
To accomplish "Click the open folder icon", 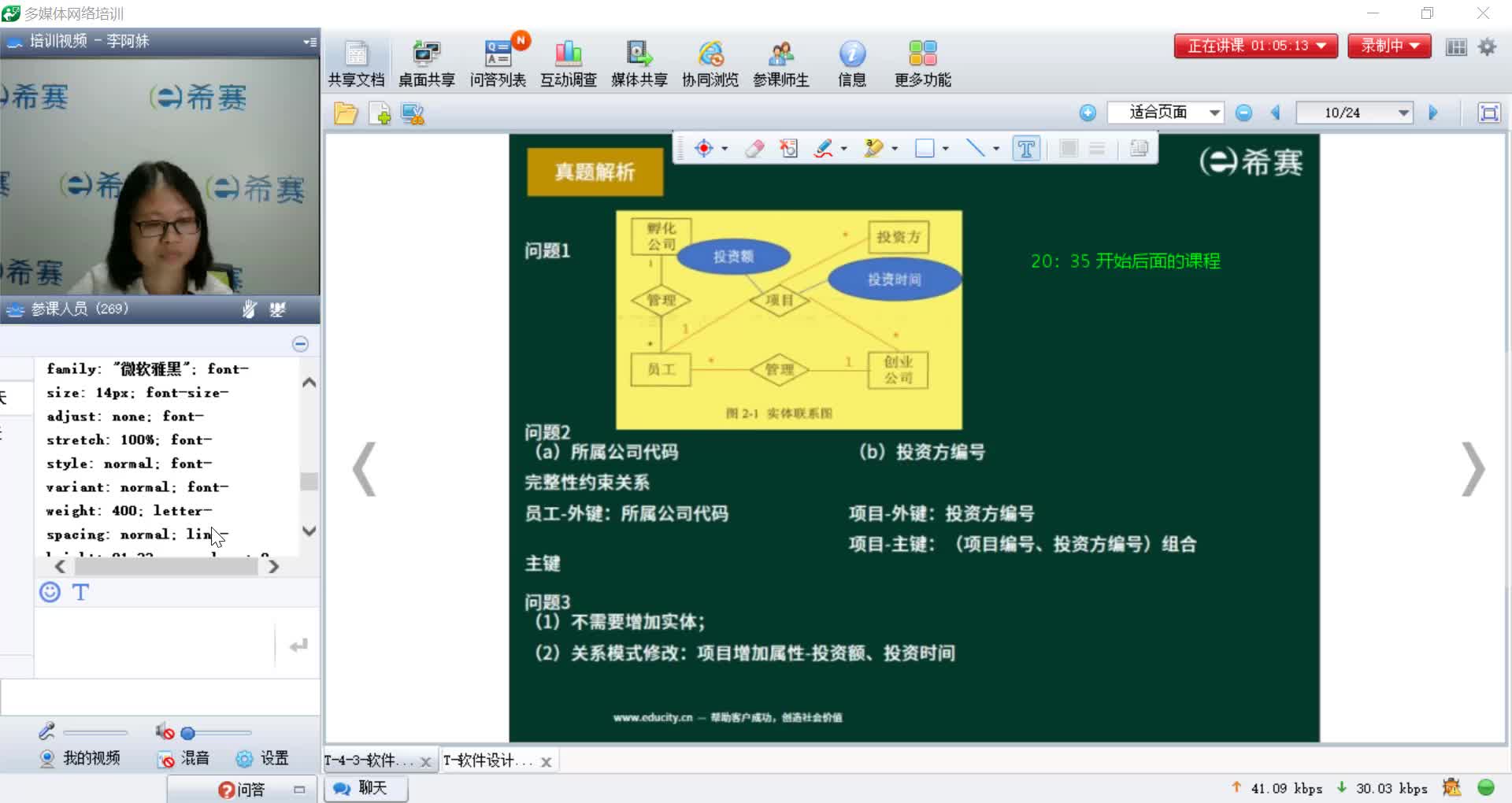I will click(x=345, y=113).
